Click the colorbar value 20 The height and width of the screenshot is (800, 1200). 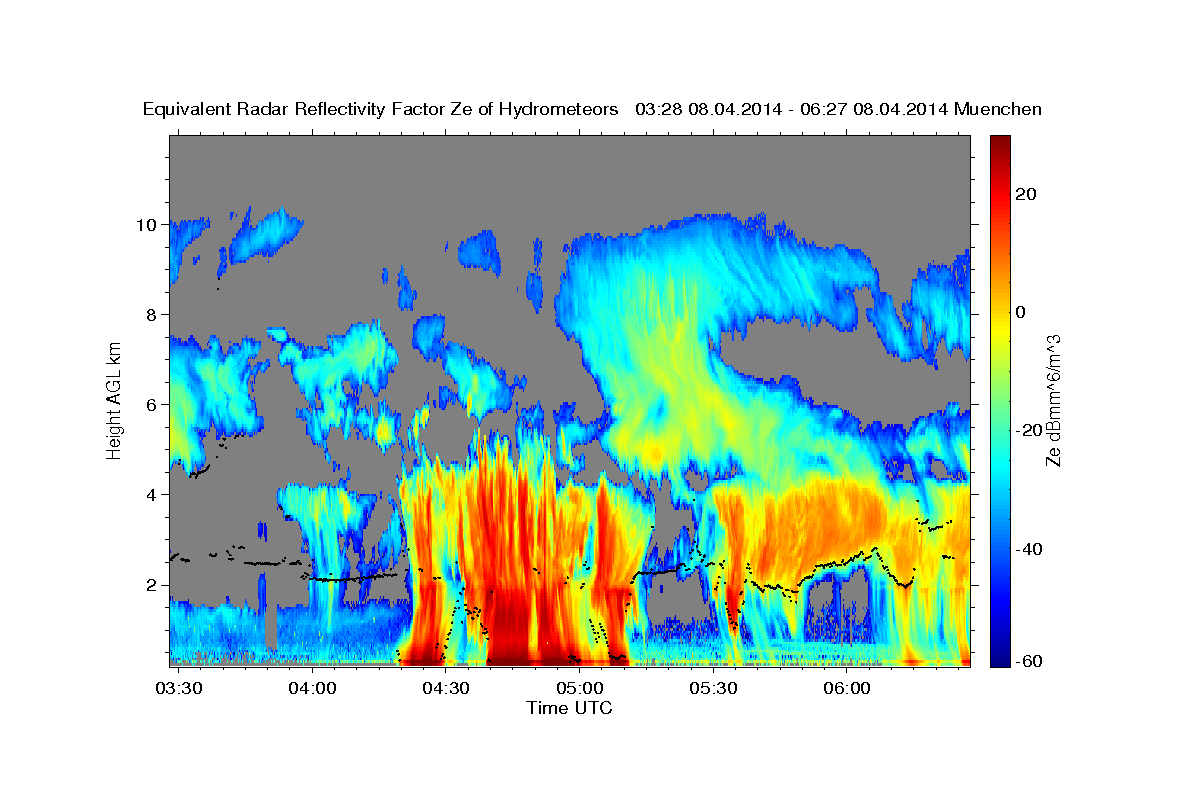1025,194
